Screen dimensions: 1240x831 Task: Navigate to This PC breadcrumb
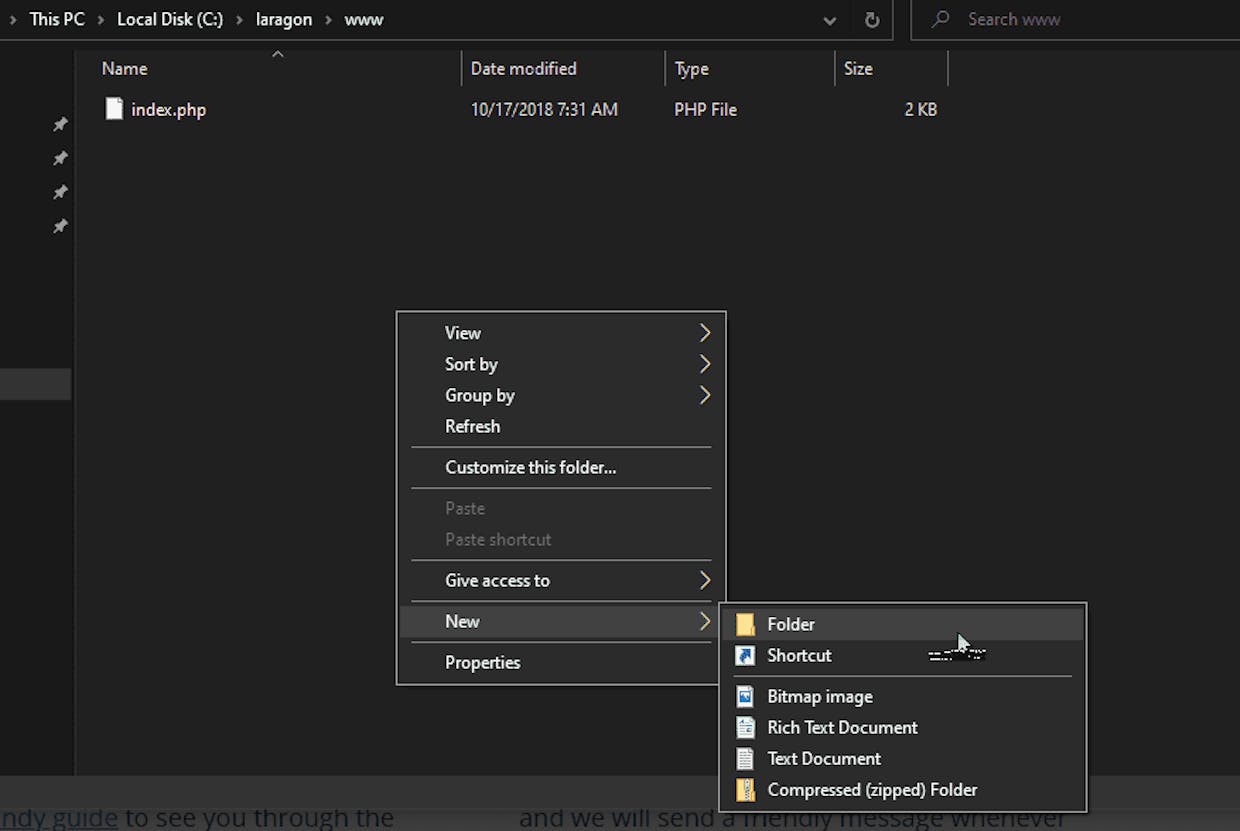pos(57,20)
